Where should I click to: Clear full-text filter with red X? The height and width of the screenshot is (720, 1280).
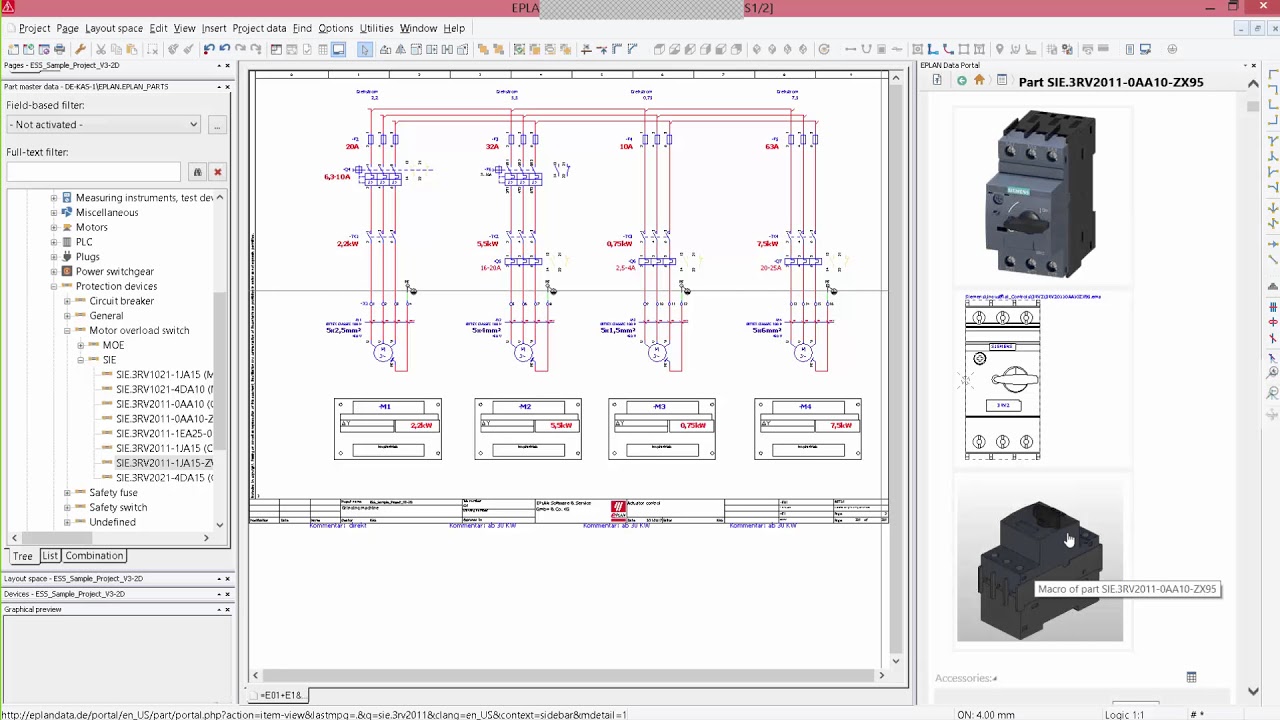point(217,172)
